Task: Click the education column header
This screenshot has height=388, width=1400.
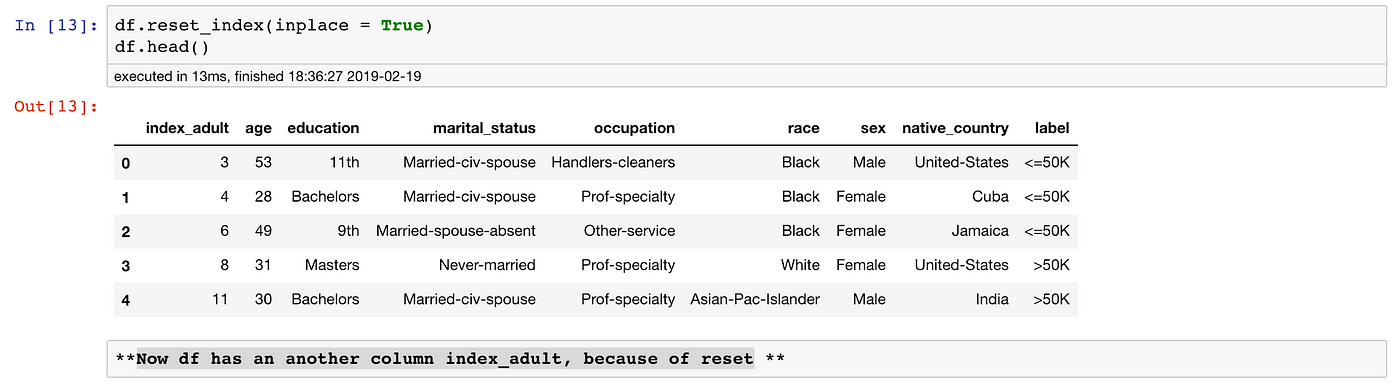Action: [323, 128]
